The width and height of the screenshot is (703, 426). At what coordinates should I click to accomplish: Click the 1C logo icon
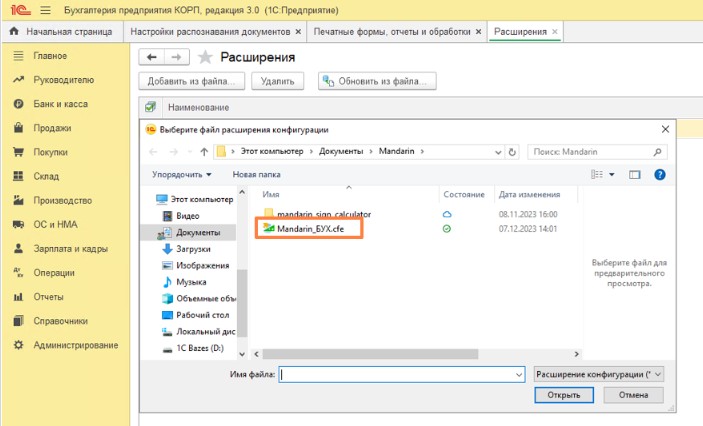pyautogui.click(x=20, y=9)
